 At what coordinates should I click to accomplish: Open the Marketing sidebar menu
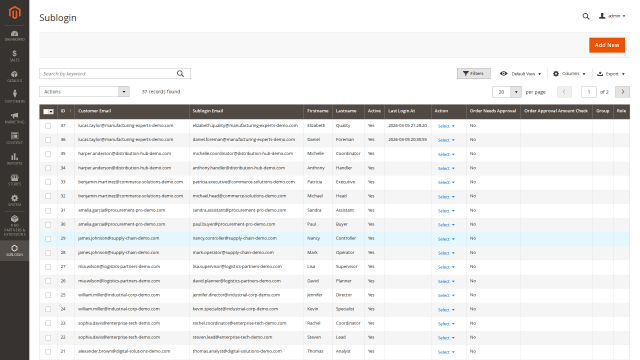tap(14, 118)
